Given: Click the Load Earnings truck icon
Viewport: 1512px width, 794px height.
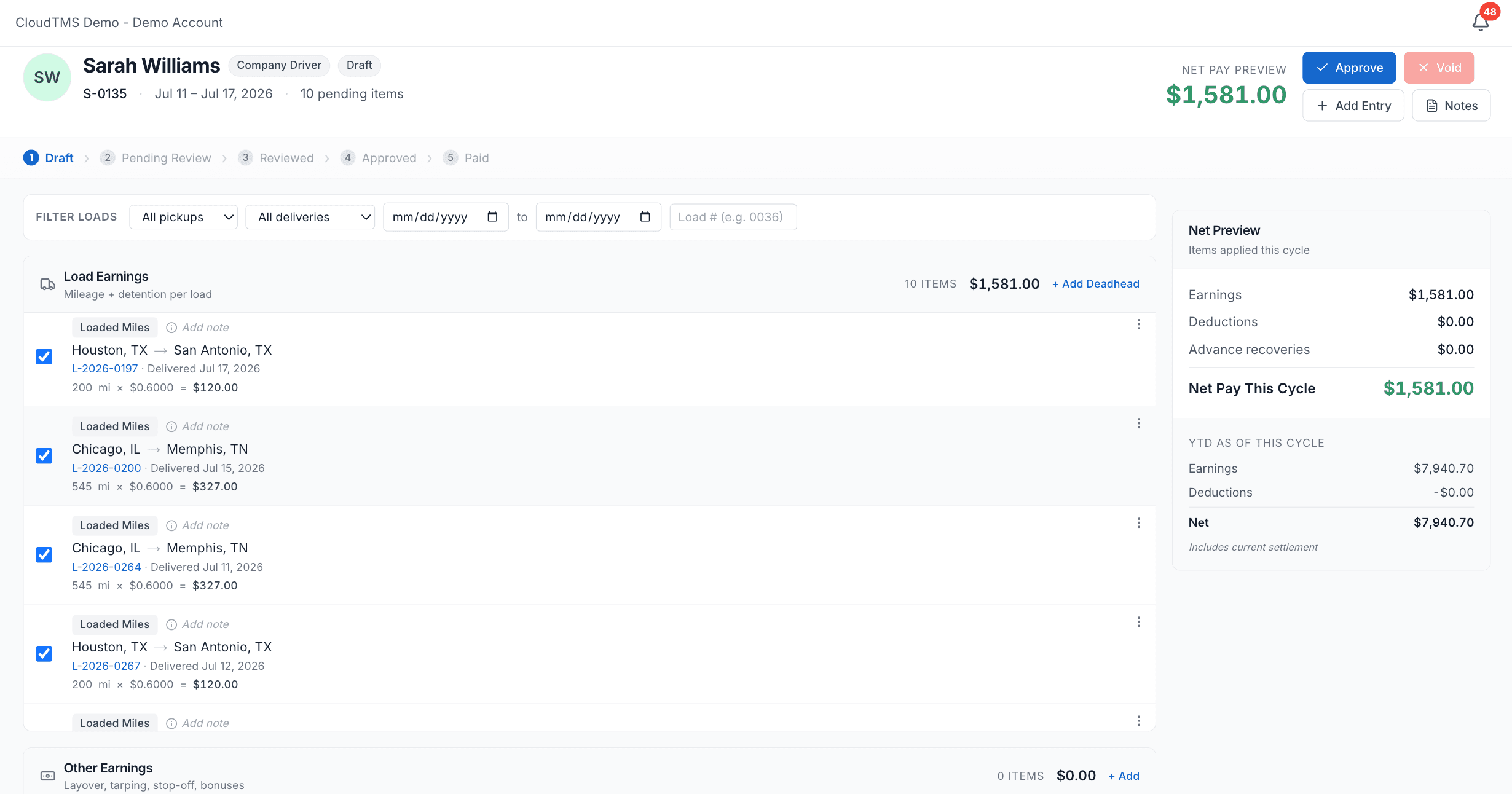Looking at the screenshot, I should click(47, 285).
